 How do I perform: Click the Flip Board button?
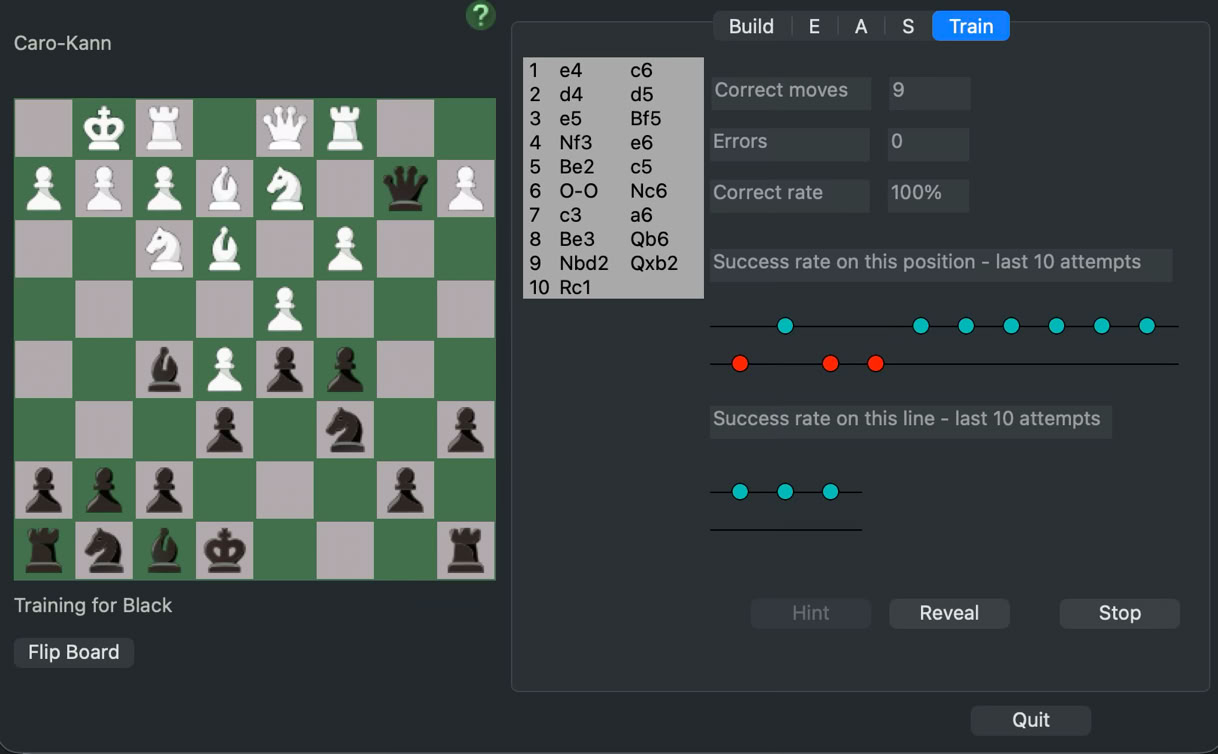click(x=74, y=652)
